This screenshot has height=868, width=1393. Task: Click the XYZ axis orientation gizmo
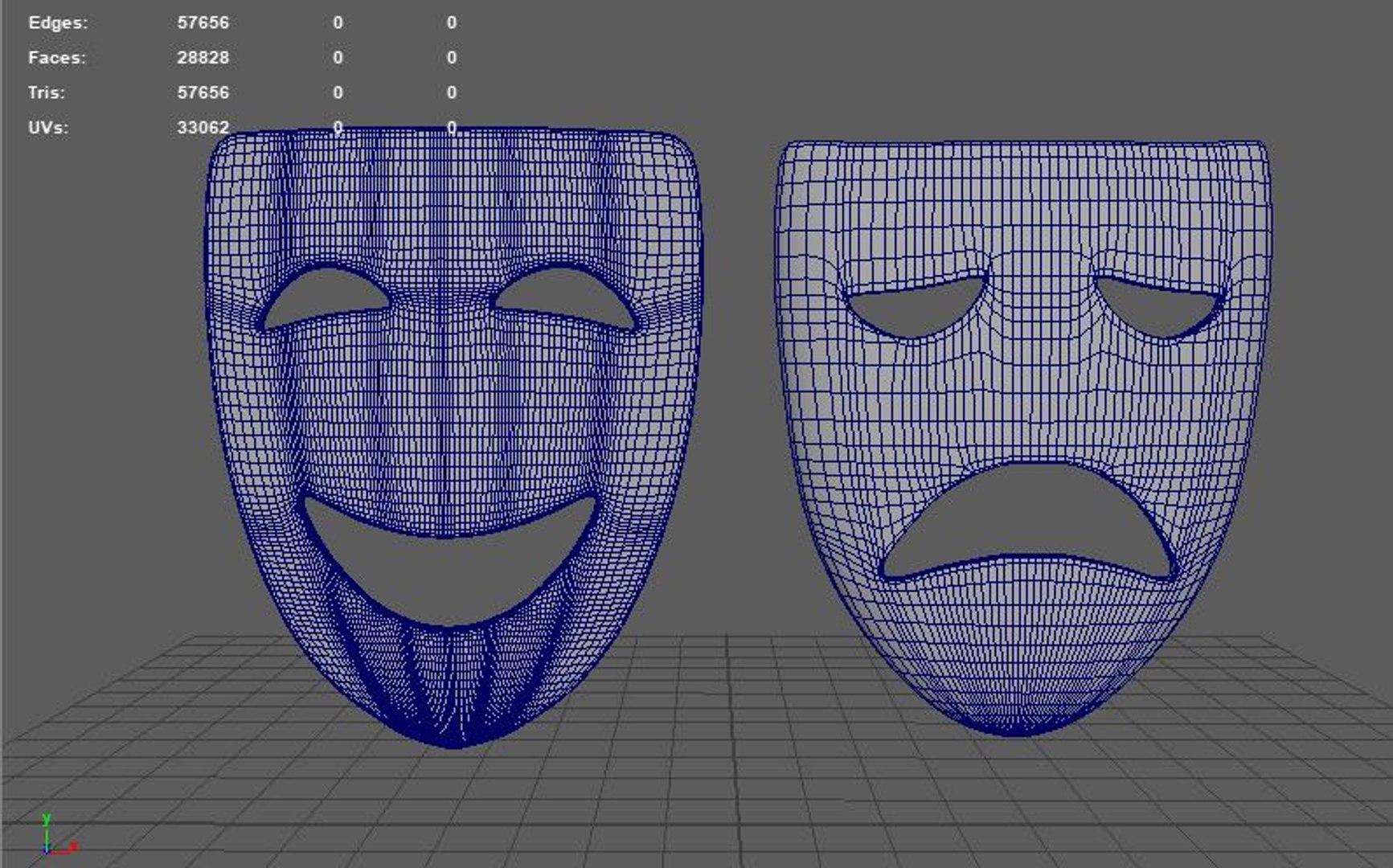pos(58,836)
